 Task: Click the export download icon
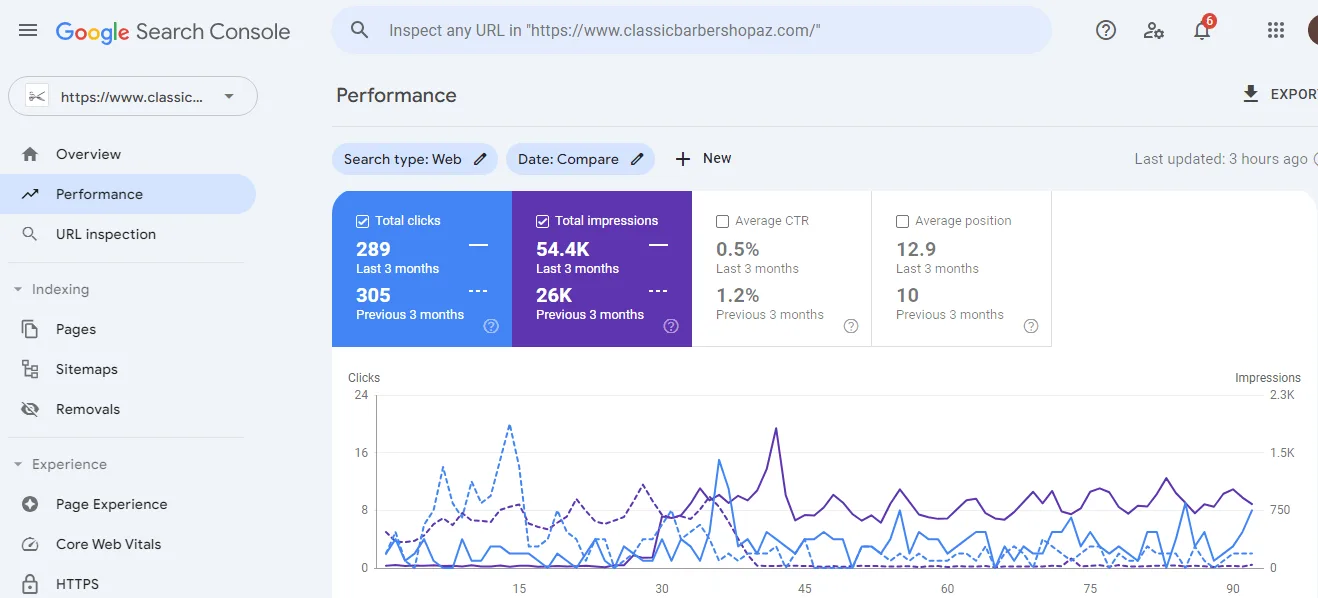1250,94
